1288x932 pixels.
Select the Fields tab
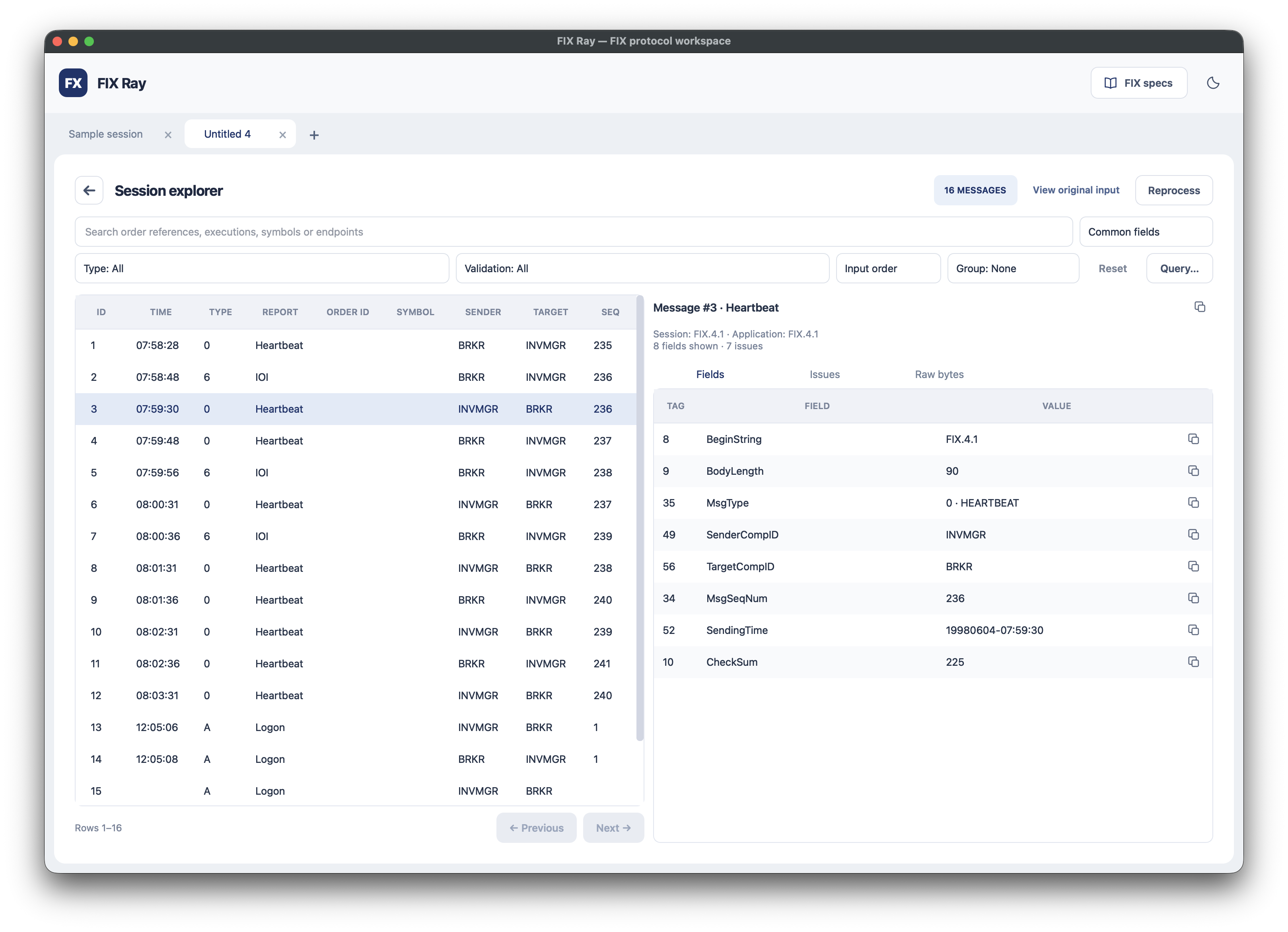(710, 374)
